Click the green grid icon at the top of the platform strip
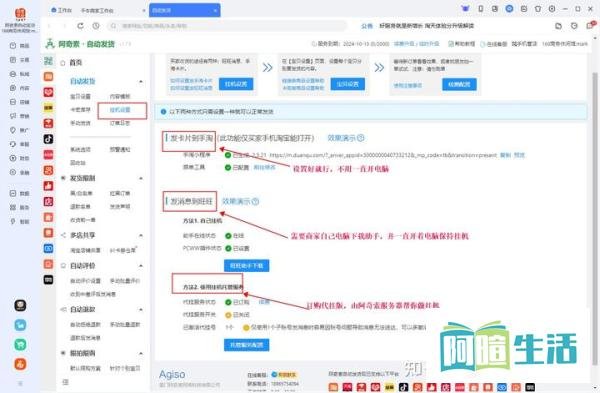600x393 pixels. click(x=48, y=61)
